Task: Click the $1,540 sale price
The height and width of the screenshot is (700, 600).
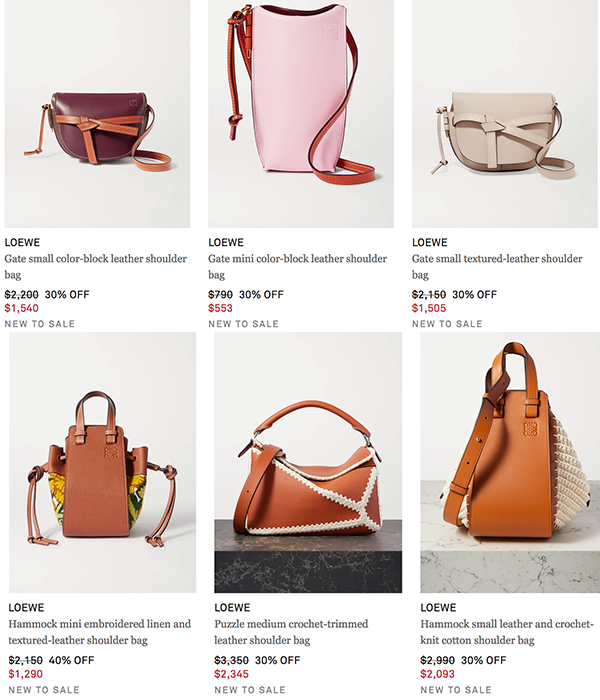Action: [21, 308]
